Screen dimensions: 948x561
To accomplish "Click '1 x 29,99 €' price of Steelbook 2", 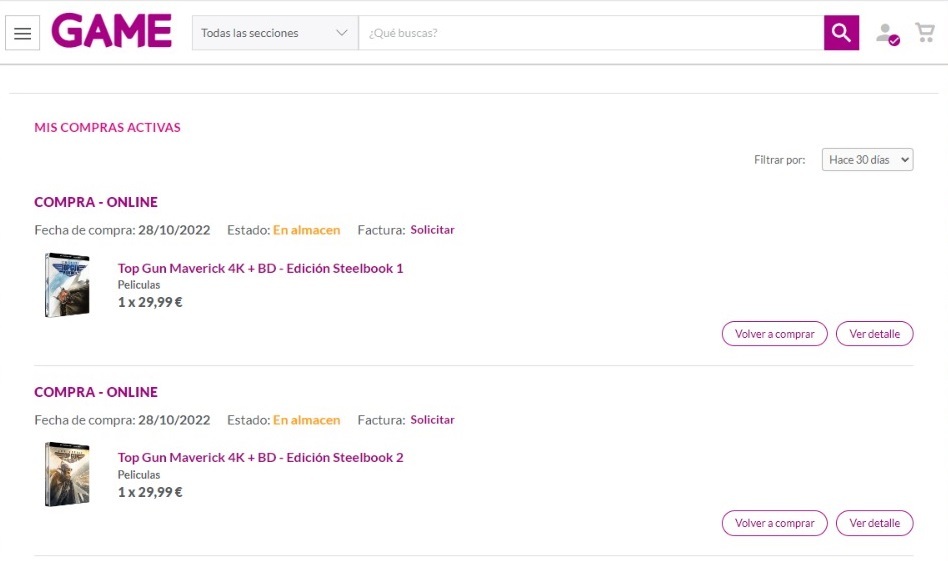I will pyautogui.click(x=150, y=492).
